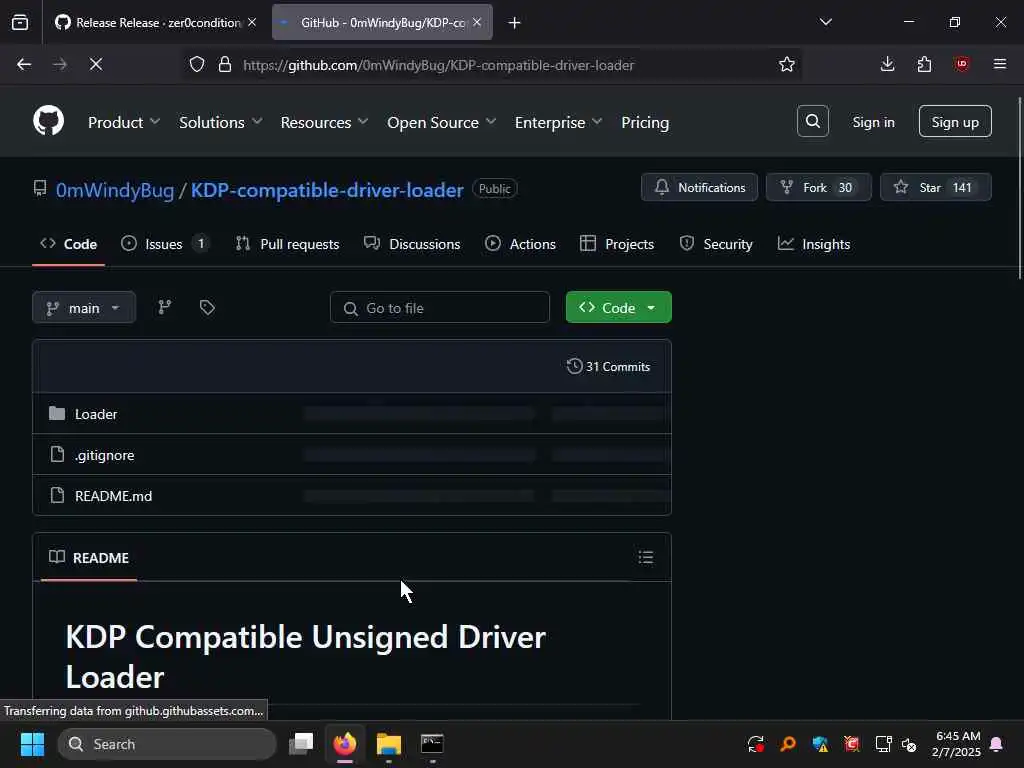1024x768 pixels.
Task: Stop page loading in browser toolbar
Action: tap(95, 64)
